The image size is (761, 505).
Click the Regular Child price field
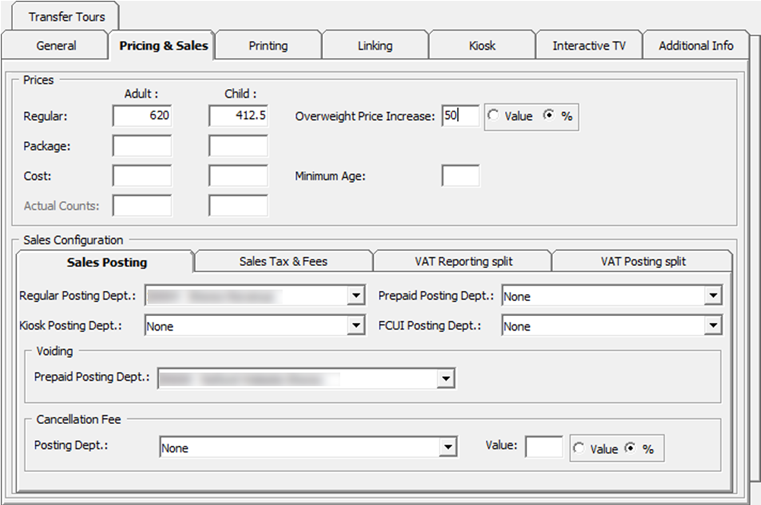238,116
